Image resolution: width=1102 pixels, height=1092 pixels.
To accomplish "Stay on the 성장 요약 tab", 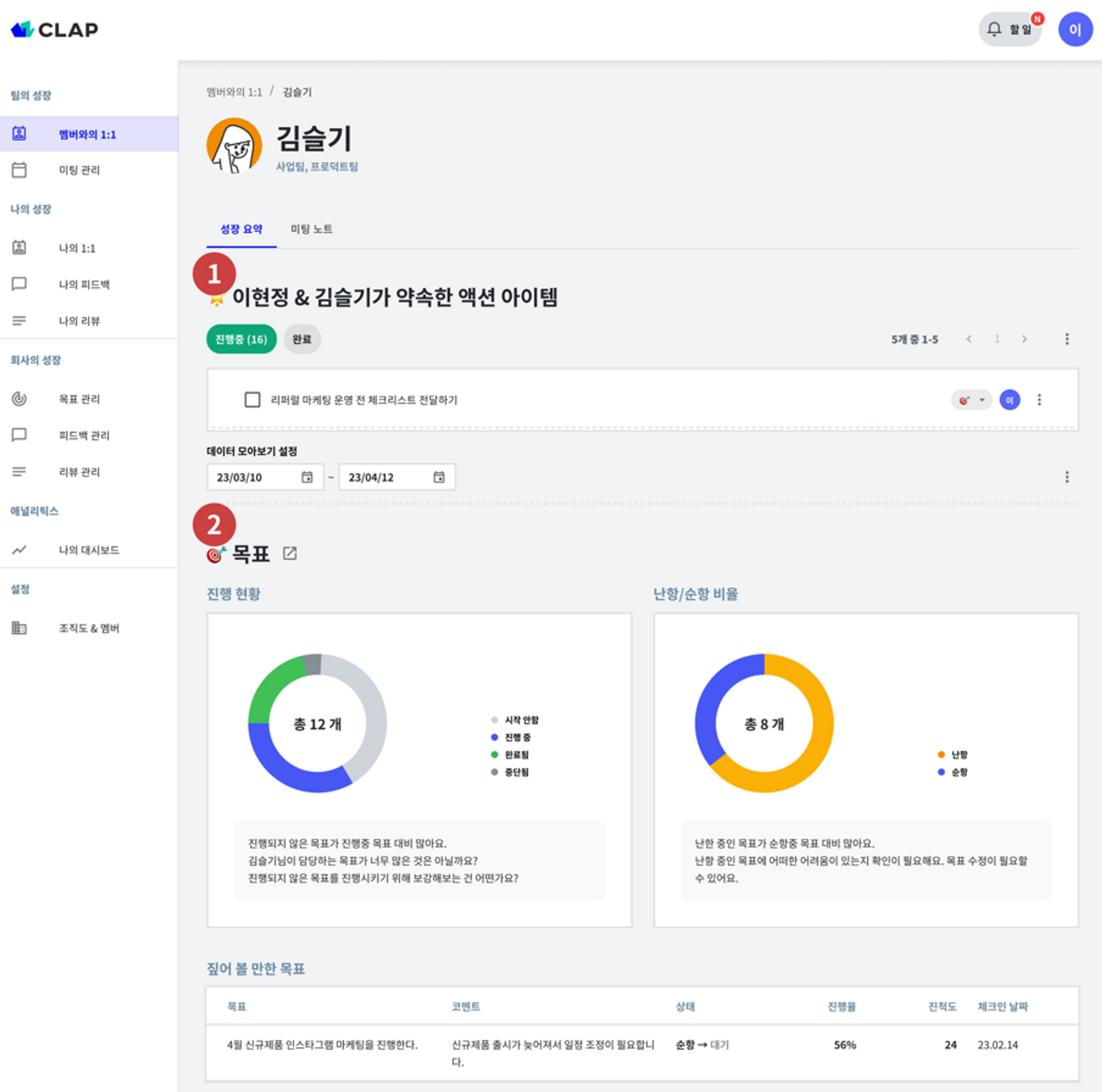I will pos(241,229).
